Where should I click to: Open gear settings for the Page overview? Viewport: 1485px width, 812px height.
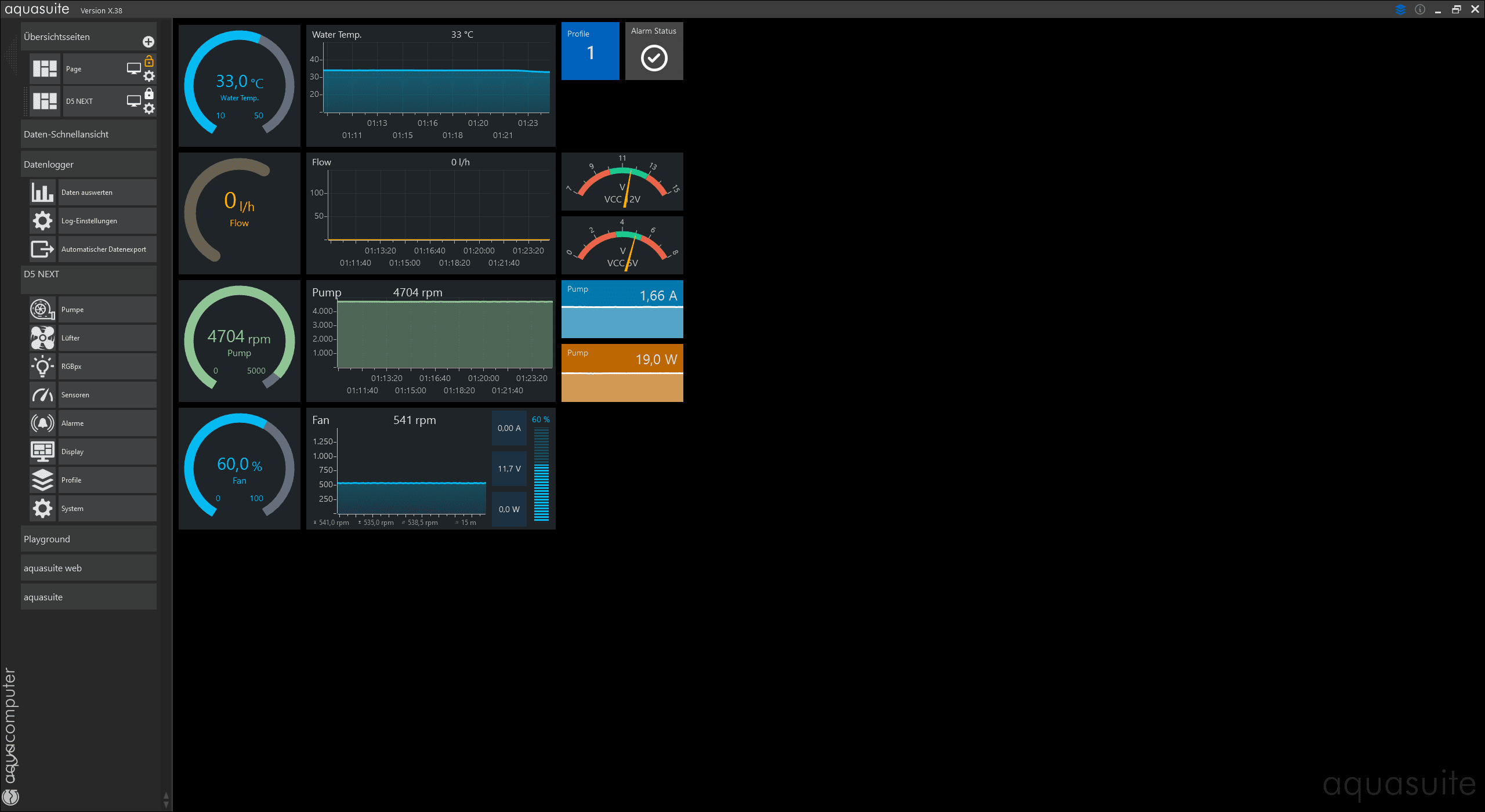(149, 76)
